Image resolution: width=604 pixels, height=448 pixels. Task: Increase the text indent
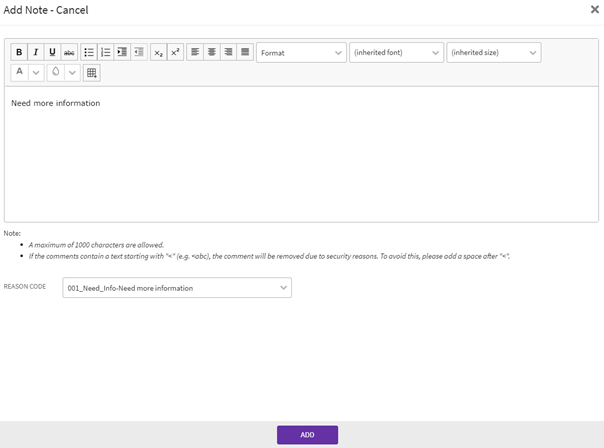(x=122, y=52)
